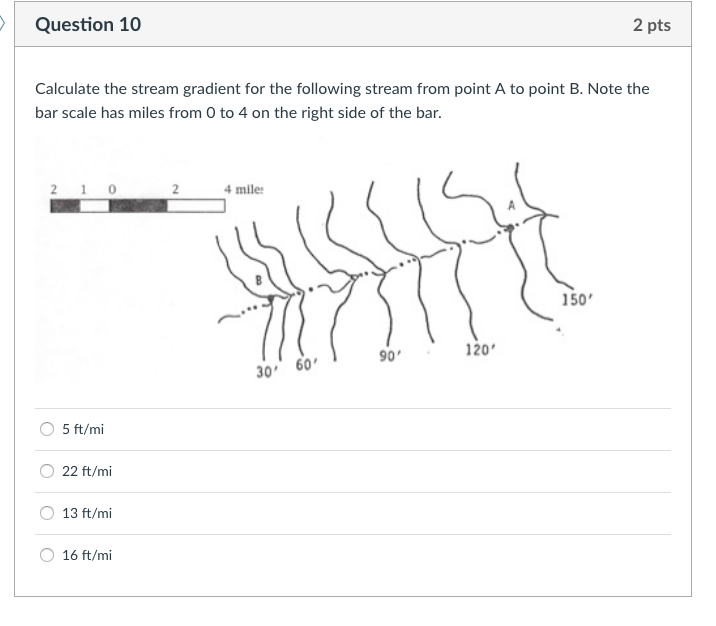Click the 2 pts score label

coord(651,25)
